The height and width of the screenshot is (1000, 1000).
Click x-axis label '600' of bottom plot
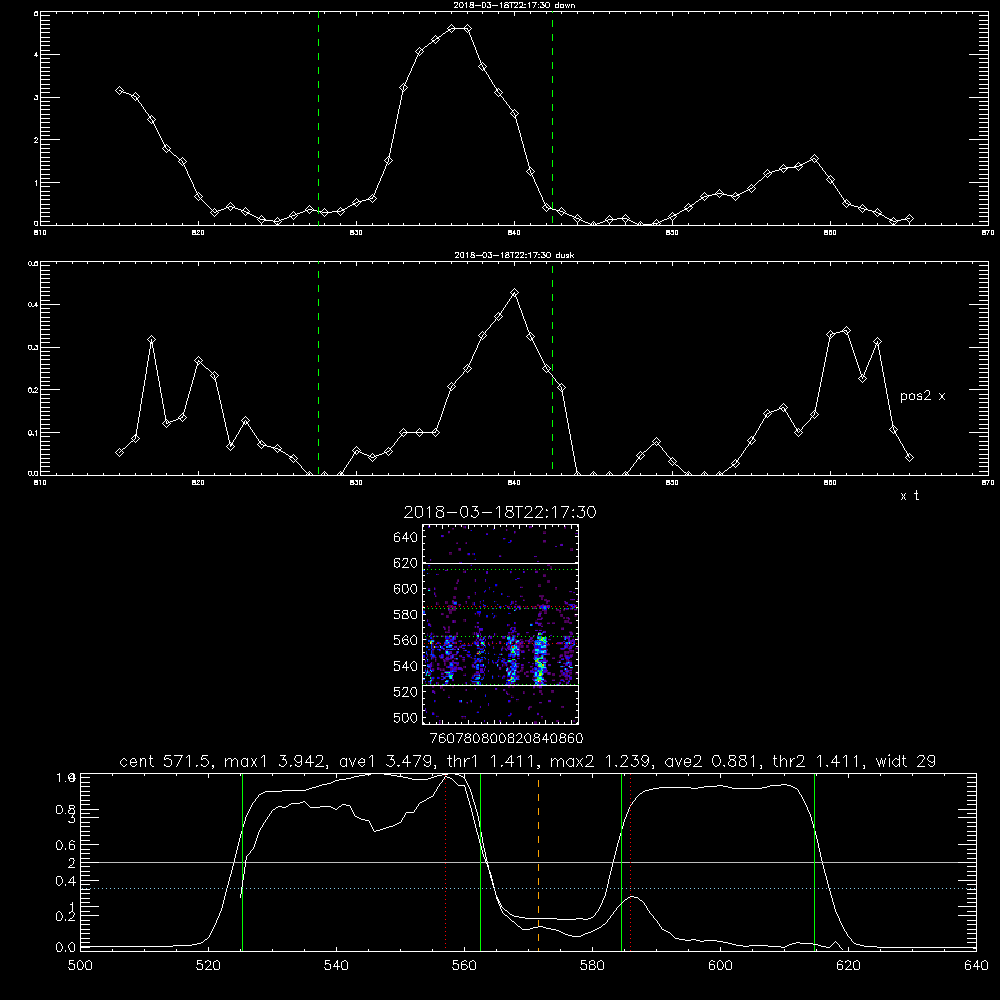pos(720,966)
